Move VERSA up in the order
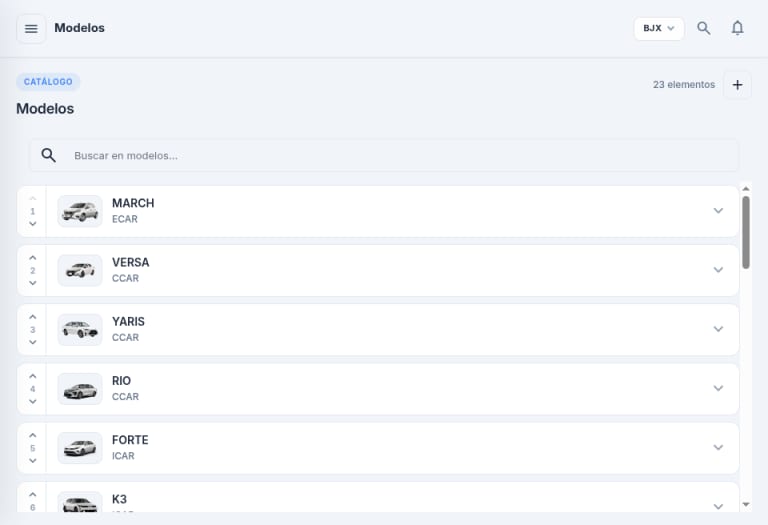The height and width of the screenshot is (525, 768). click(33, 258)
